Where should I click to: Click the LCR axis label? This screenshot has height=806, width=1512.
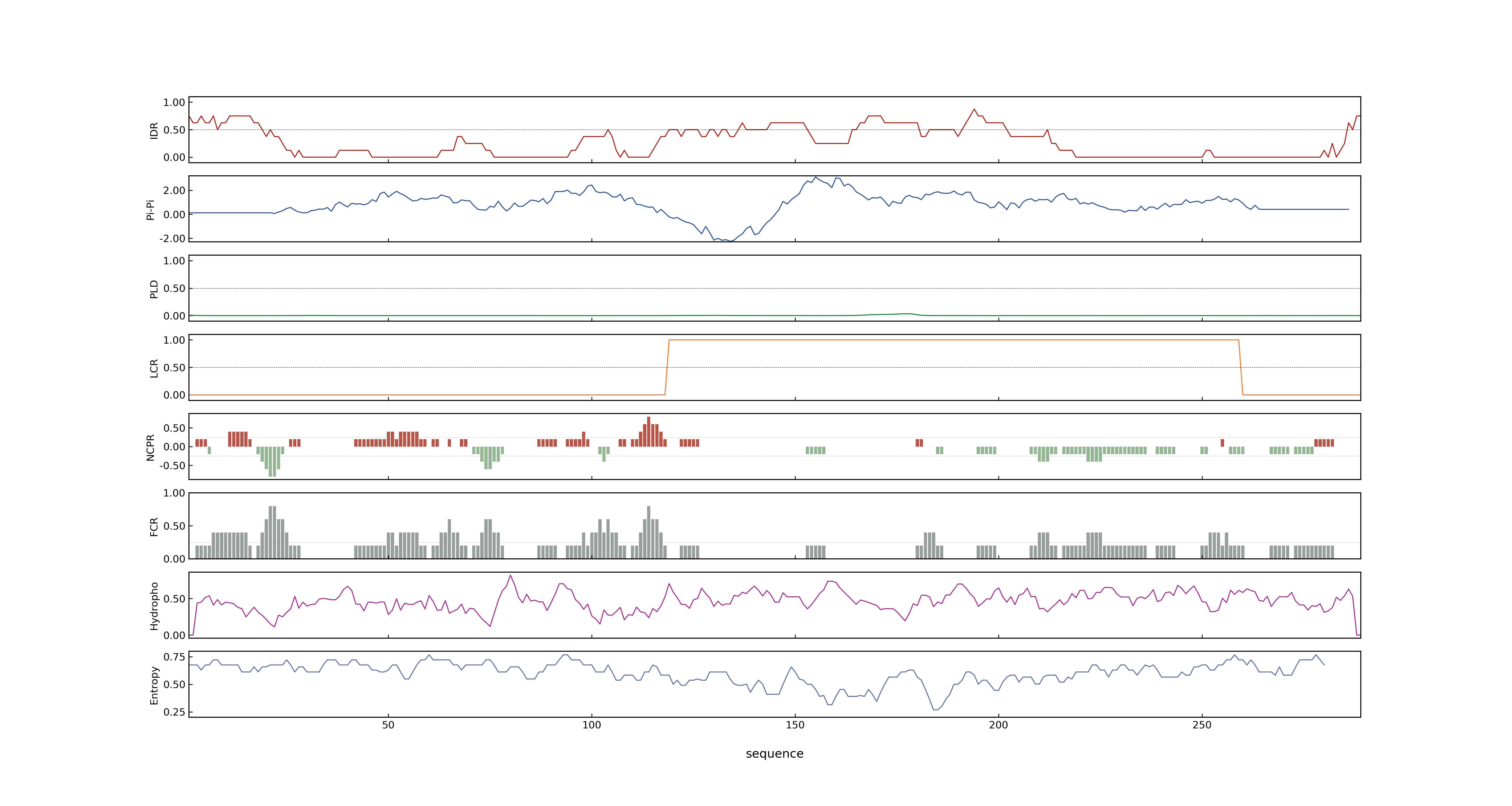[154, 368]
